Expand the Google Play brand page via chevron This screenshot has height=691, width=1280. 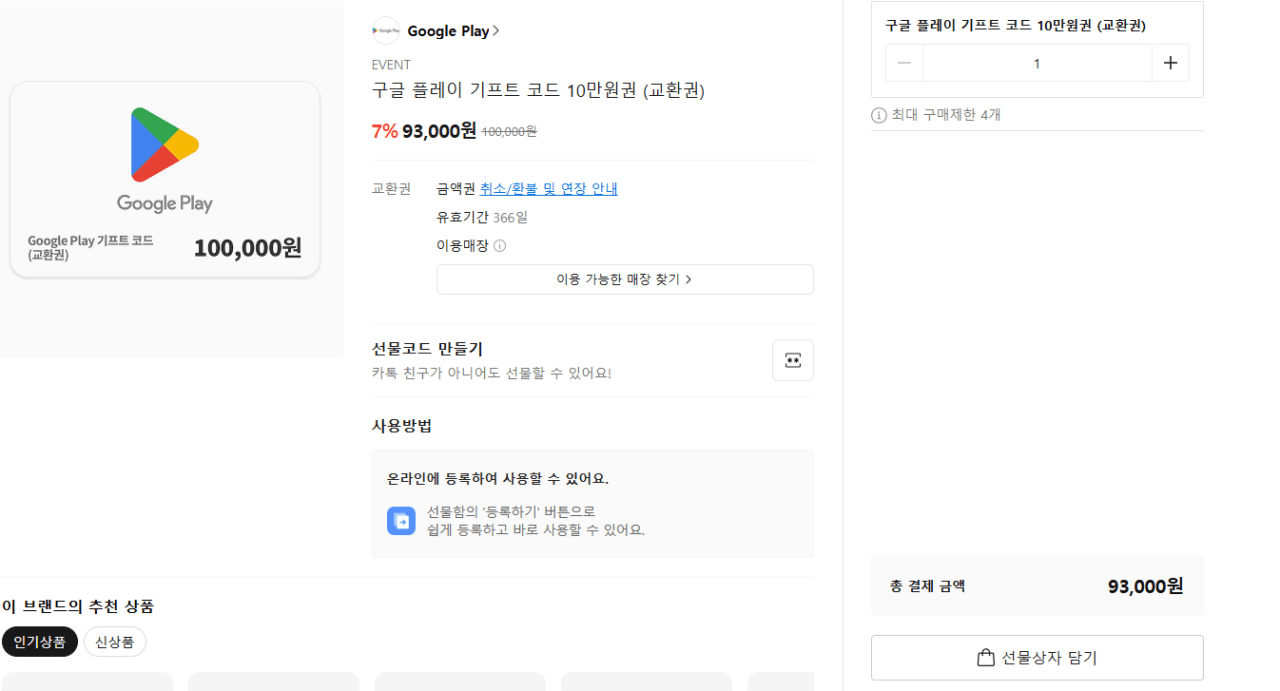[x=496, y=30]
